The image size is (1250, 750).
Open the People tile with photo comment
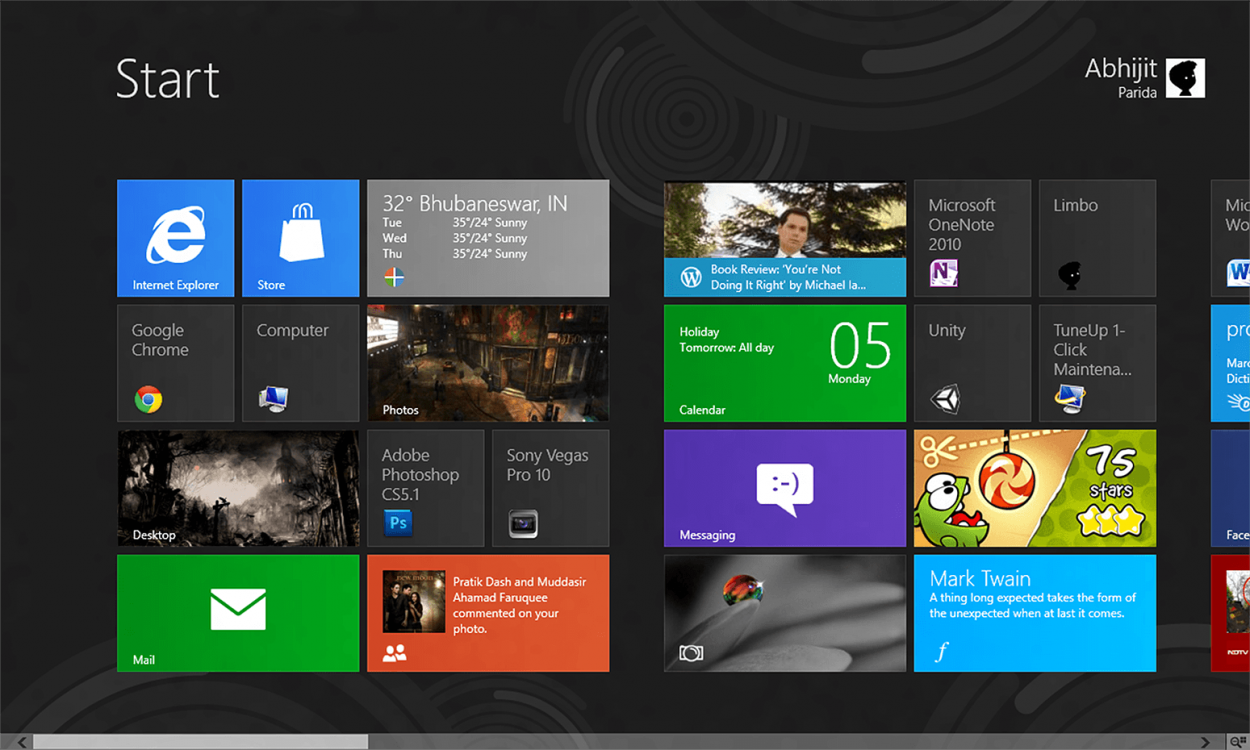(488, 613)
